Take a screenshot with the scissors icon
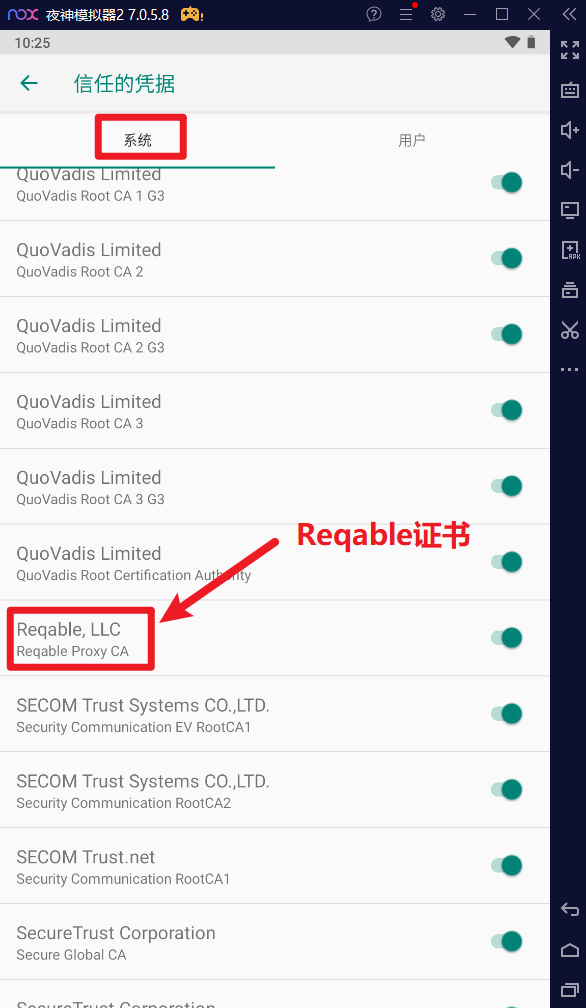 coord(569,330)
